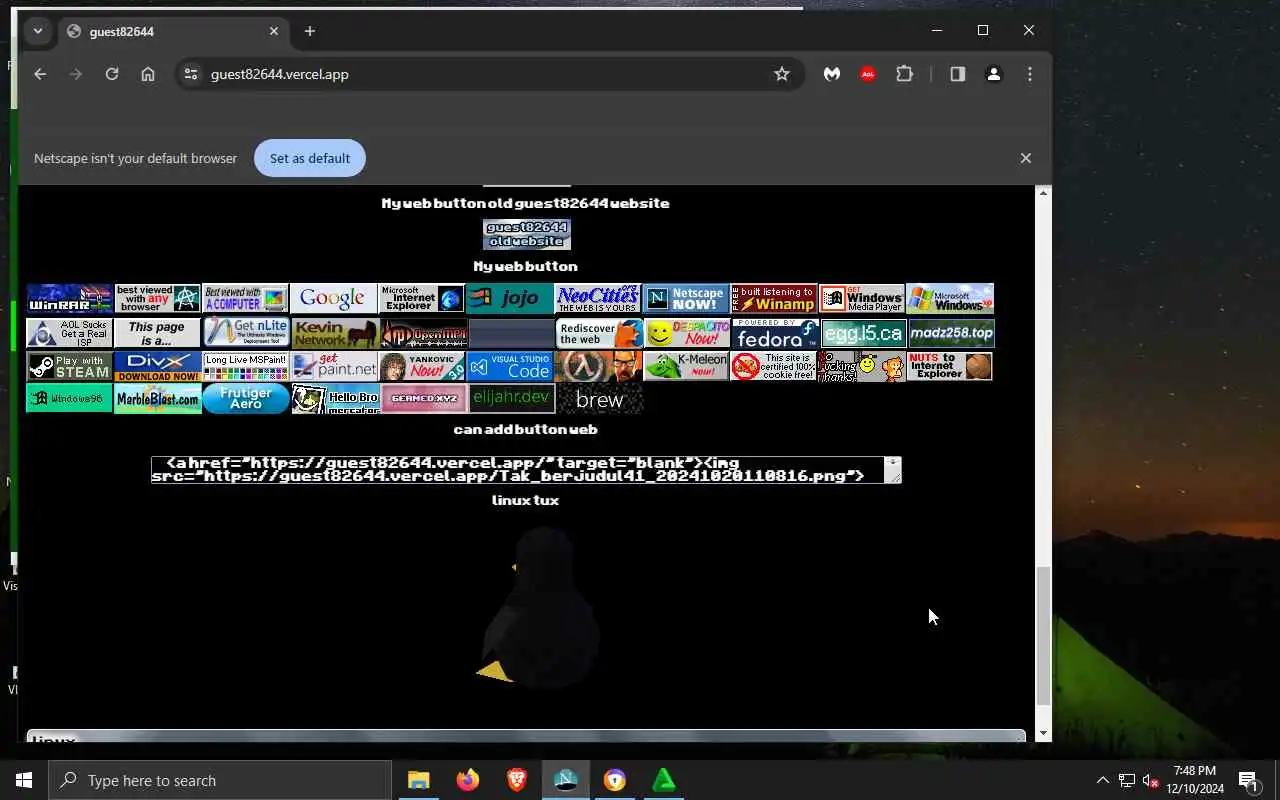Visit the elijahr.dev web button
This screenshot has width=1280, height=800.
click(x=511, y=398)
